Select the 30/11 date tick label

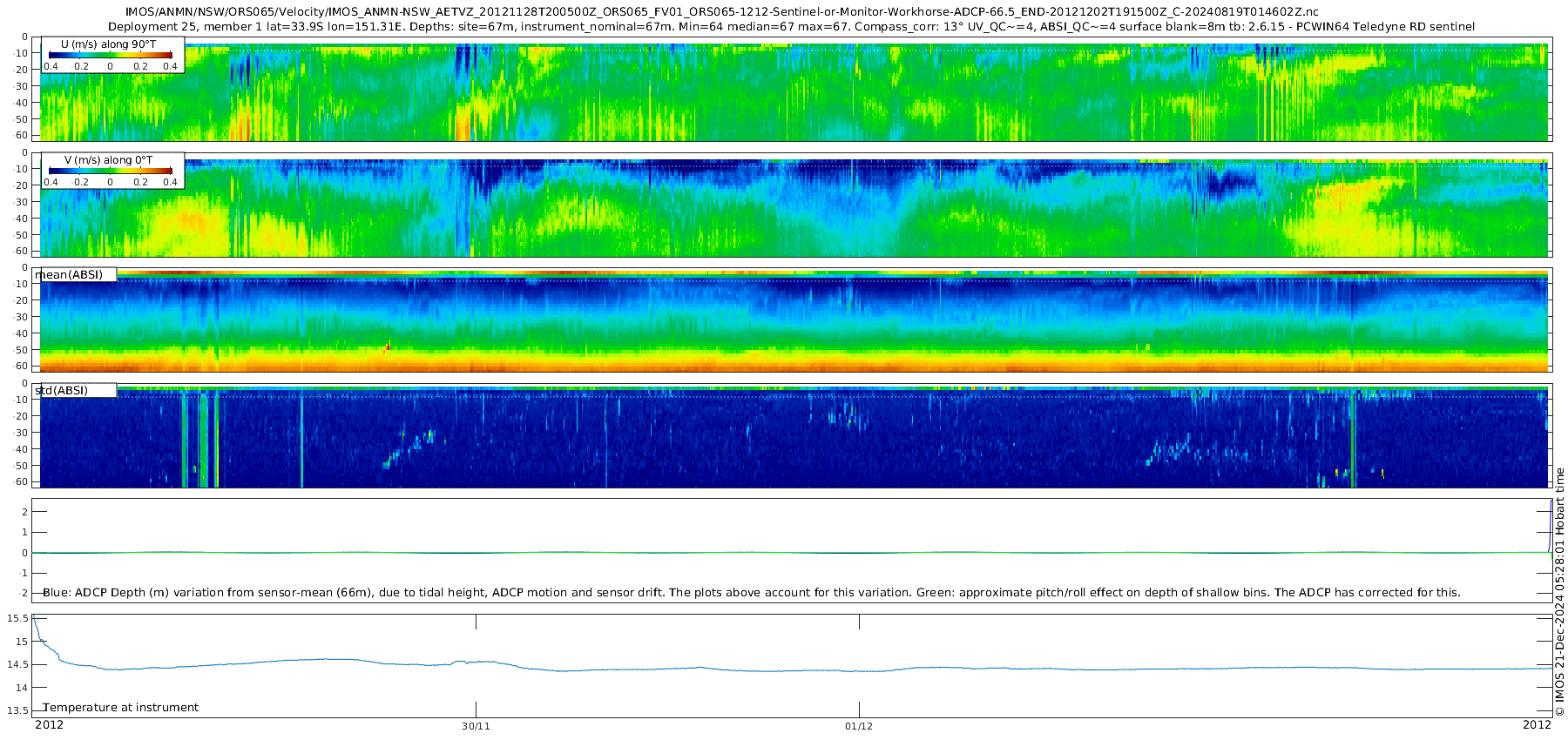(x=476, y=726)
